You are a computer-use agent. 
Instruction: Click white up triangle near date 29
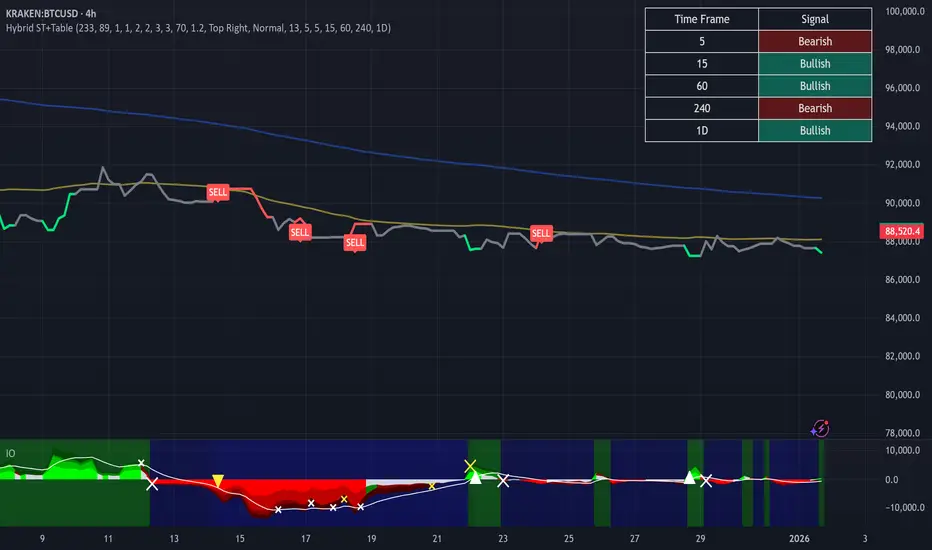coord(690,478)
